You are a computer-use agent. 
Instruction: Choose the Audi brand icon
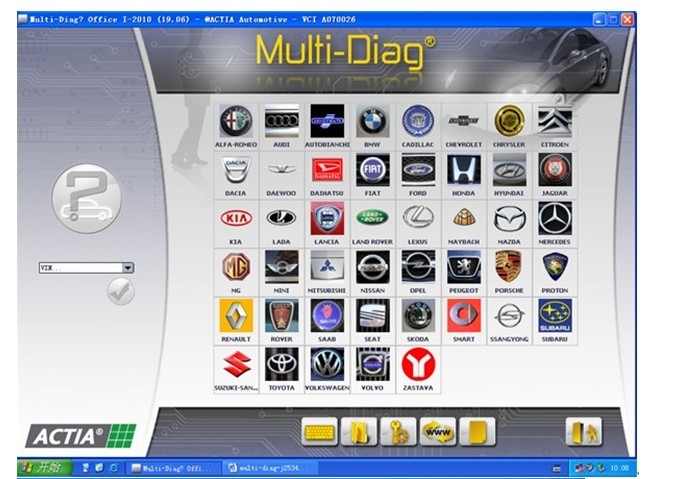pos(282,121)
